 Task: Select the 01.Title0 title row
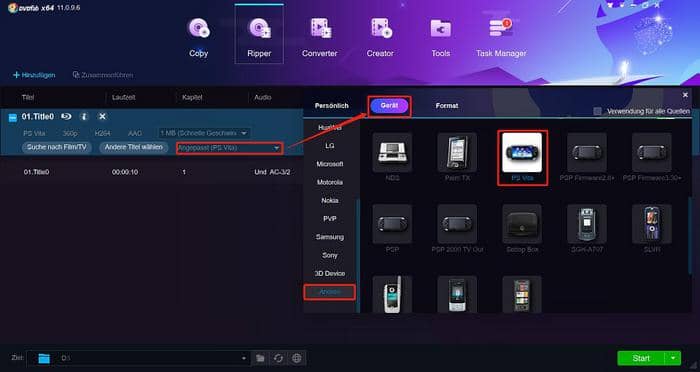click(152, 172)
